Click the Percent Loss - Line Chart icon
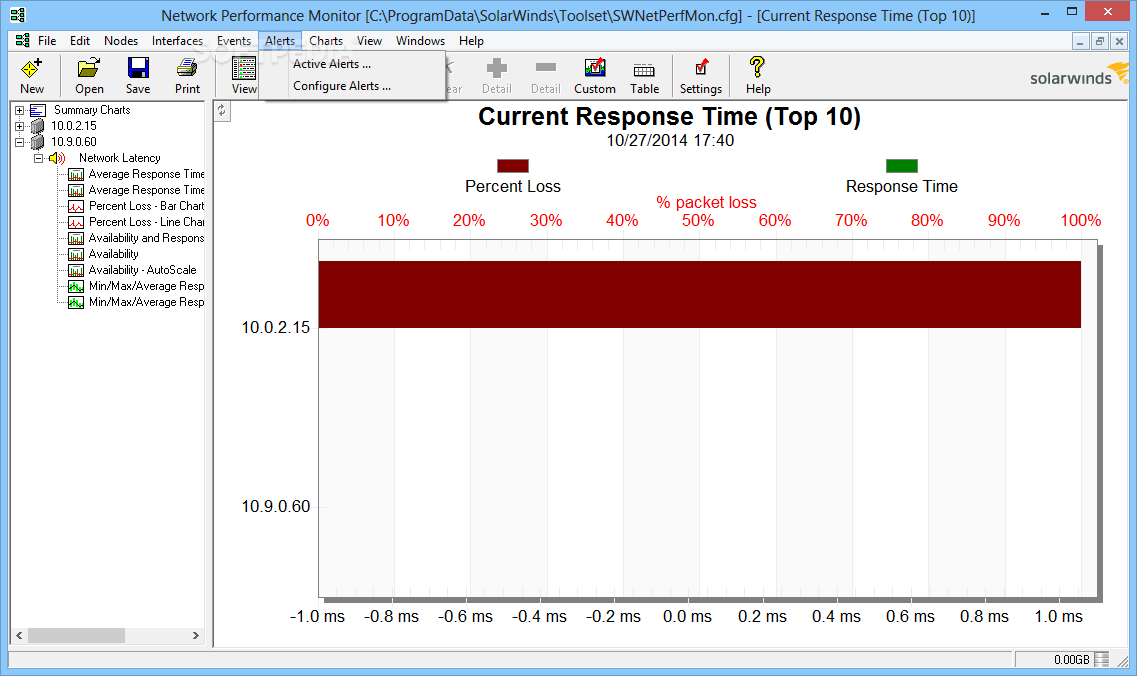The height and width of the screenshot is (676, 1137). point(75,222)
